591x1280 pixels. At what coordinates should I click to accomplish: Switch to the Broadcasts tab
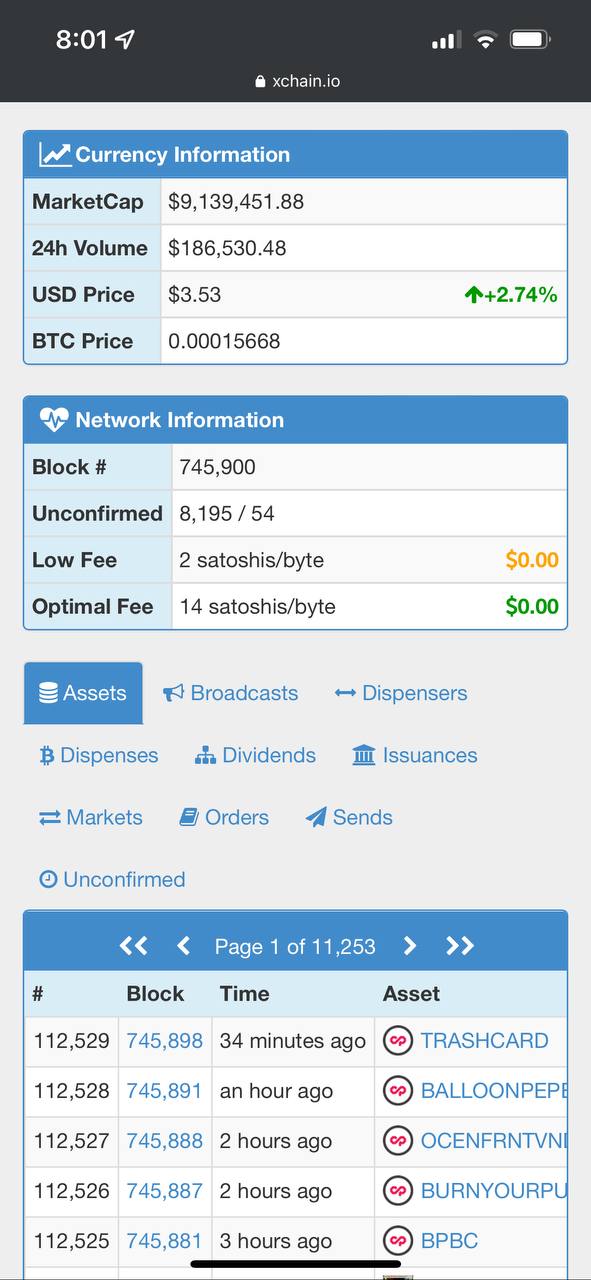230,693
